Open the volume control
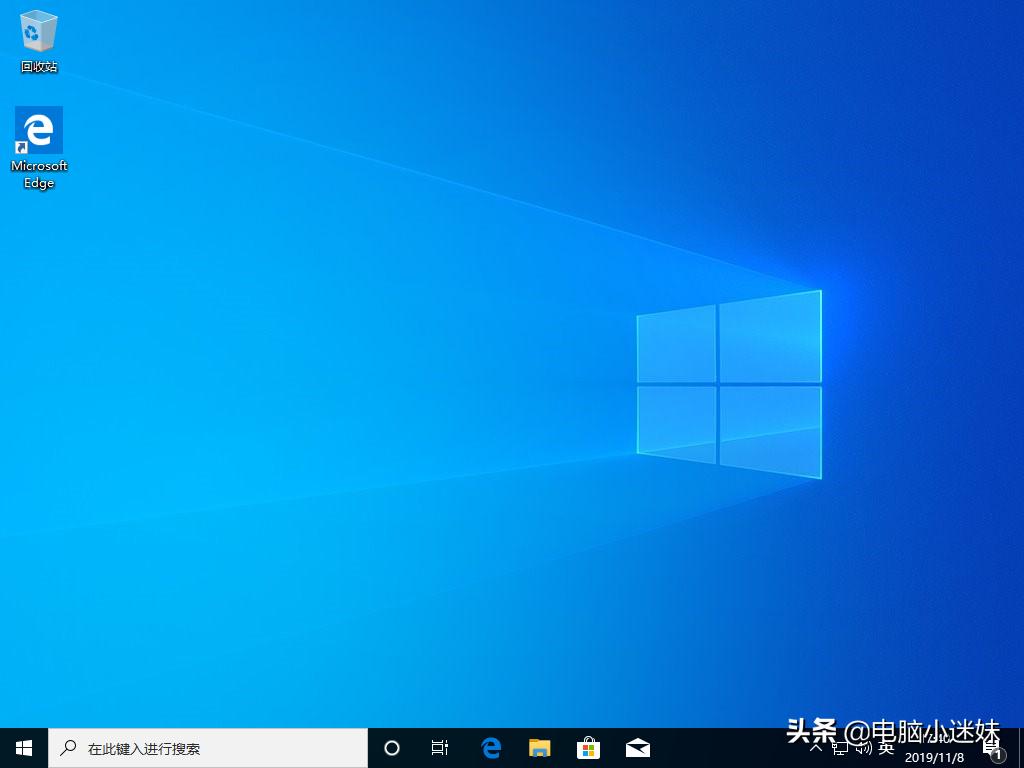Viewport: 1024px width, 768px height. 861,749
